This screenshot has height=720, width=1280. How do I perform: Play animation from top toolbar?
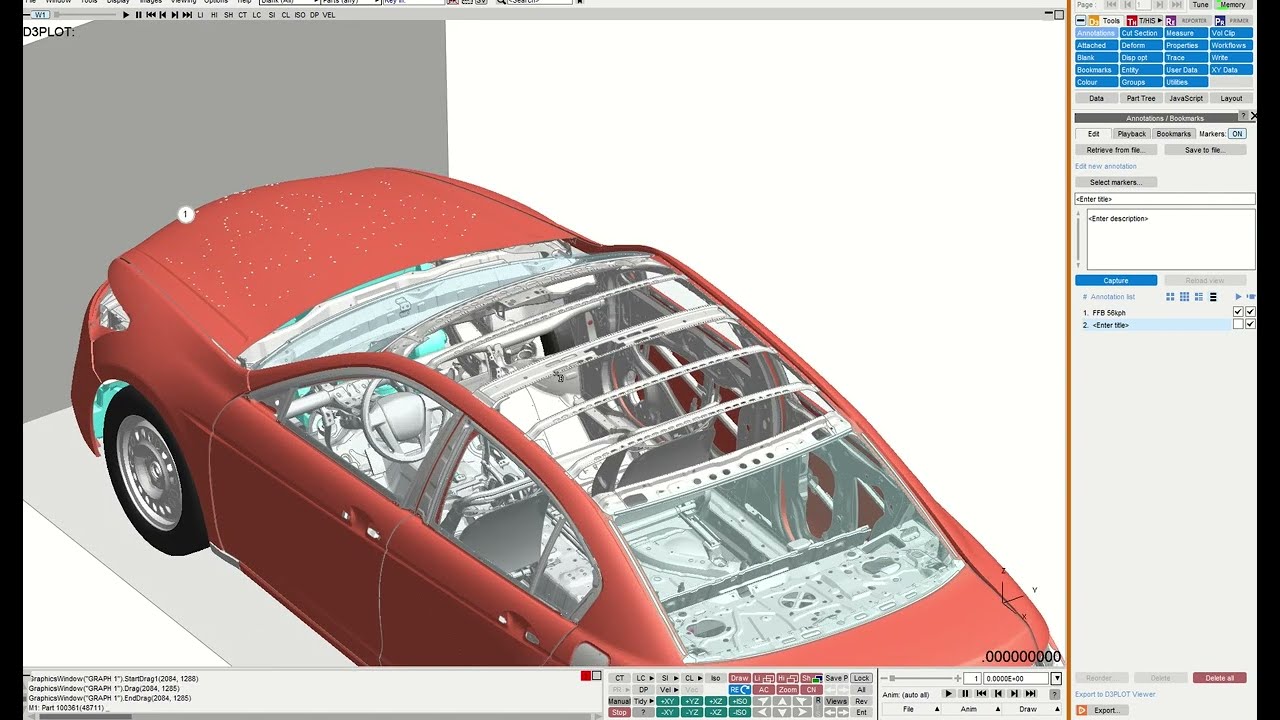coord(126,15)
